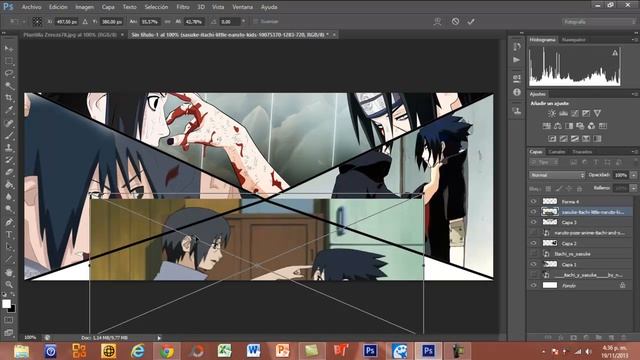Open the Relleno slider arrow

coord(633,188)
